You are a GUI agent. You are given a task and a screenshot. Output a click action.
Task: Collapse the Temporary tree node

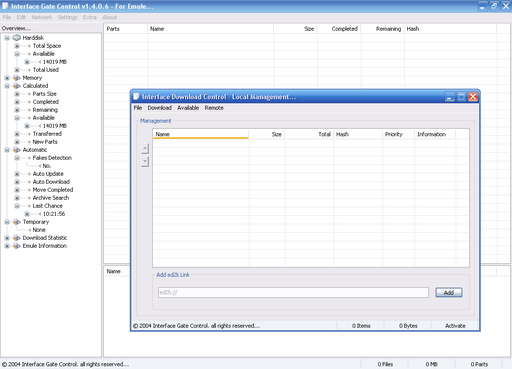point(7,222)
